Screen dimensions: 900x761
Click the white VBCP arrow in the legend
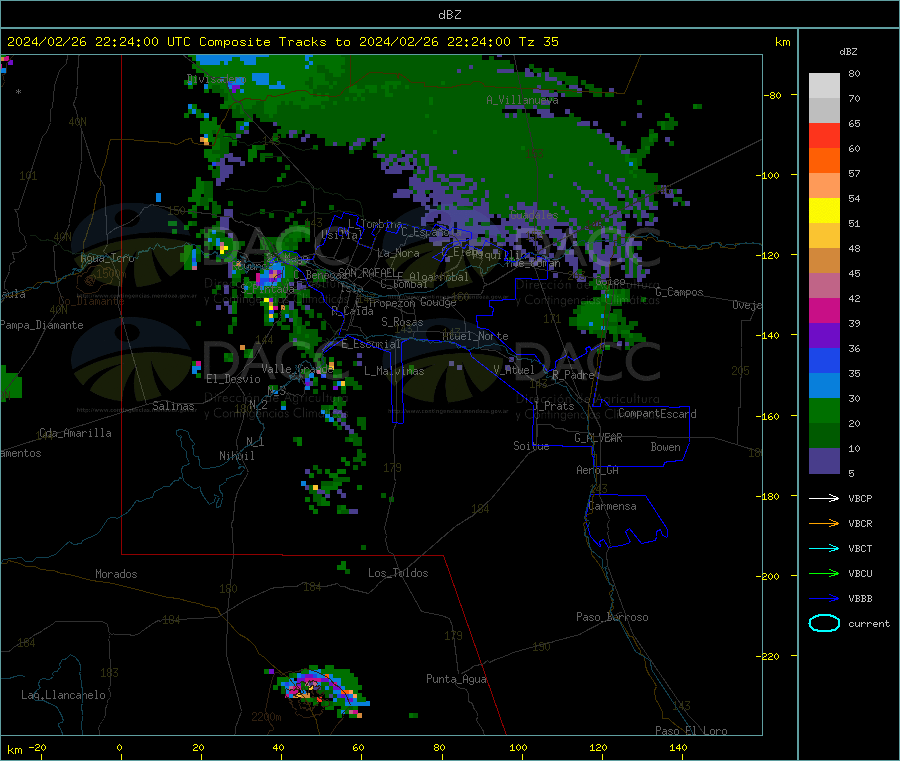pos(824,498)
